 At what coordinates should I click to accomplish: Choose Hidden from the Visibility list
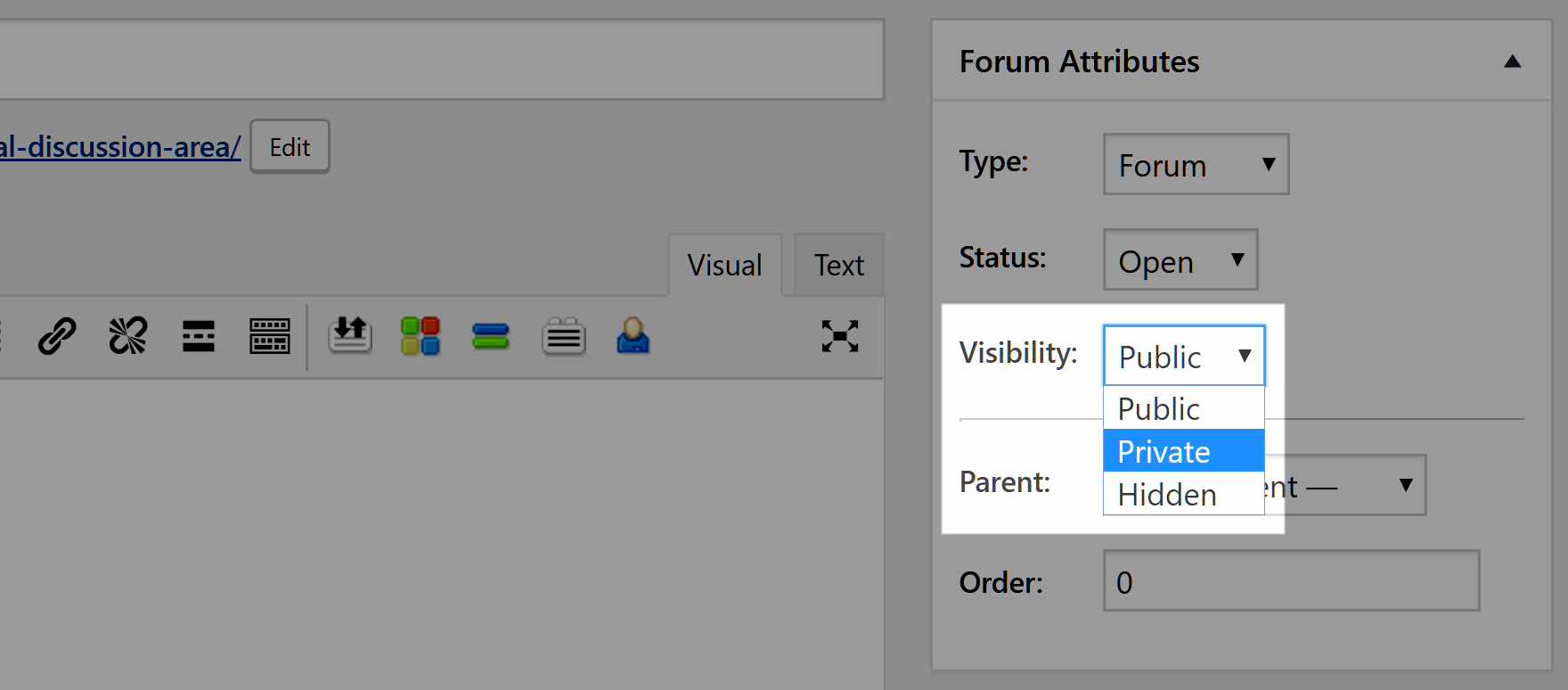pos(1183,494)
